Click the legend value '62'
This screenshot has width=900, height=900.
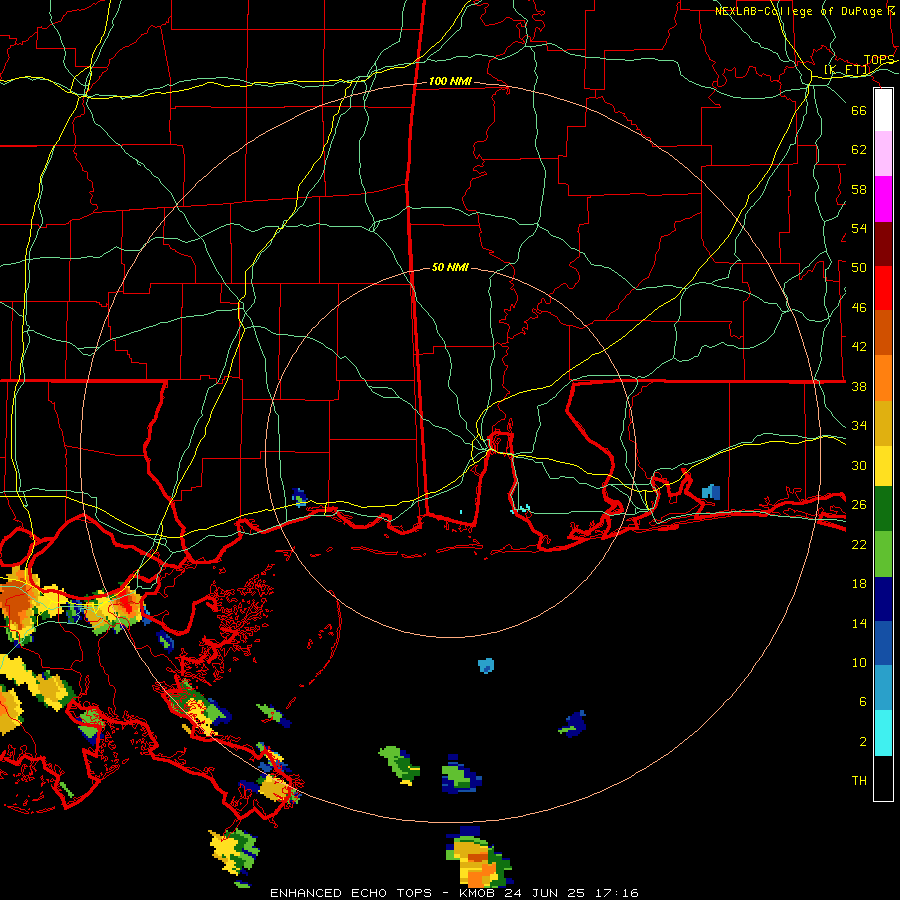click(859, 149)
